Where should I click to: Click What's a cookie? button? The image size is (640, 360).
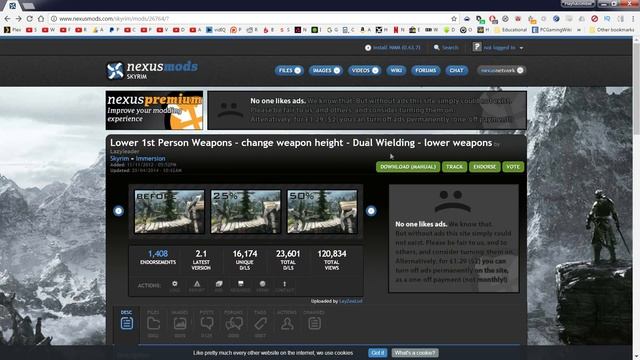(415, 353)
